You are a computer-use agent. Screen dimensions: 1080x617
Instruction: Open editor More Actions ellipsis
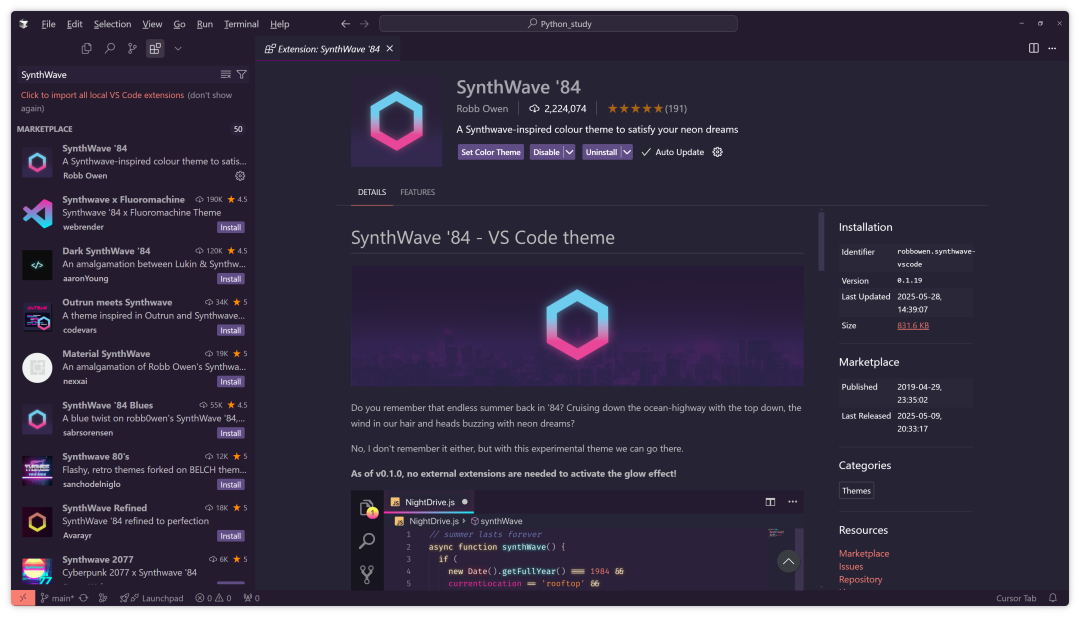point(1052,48)
